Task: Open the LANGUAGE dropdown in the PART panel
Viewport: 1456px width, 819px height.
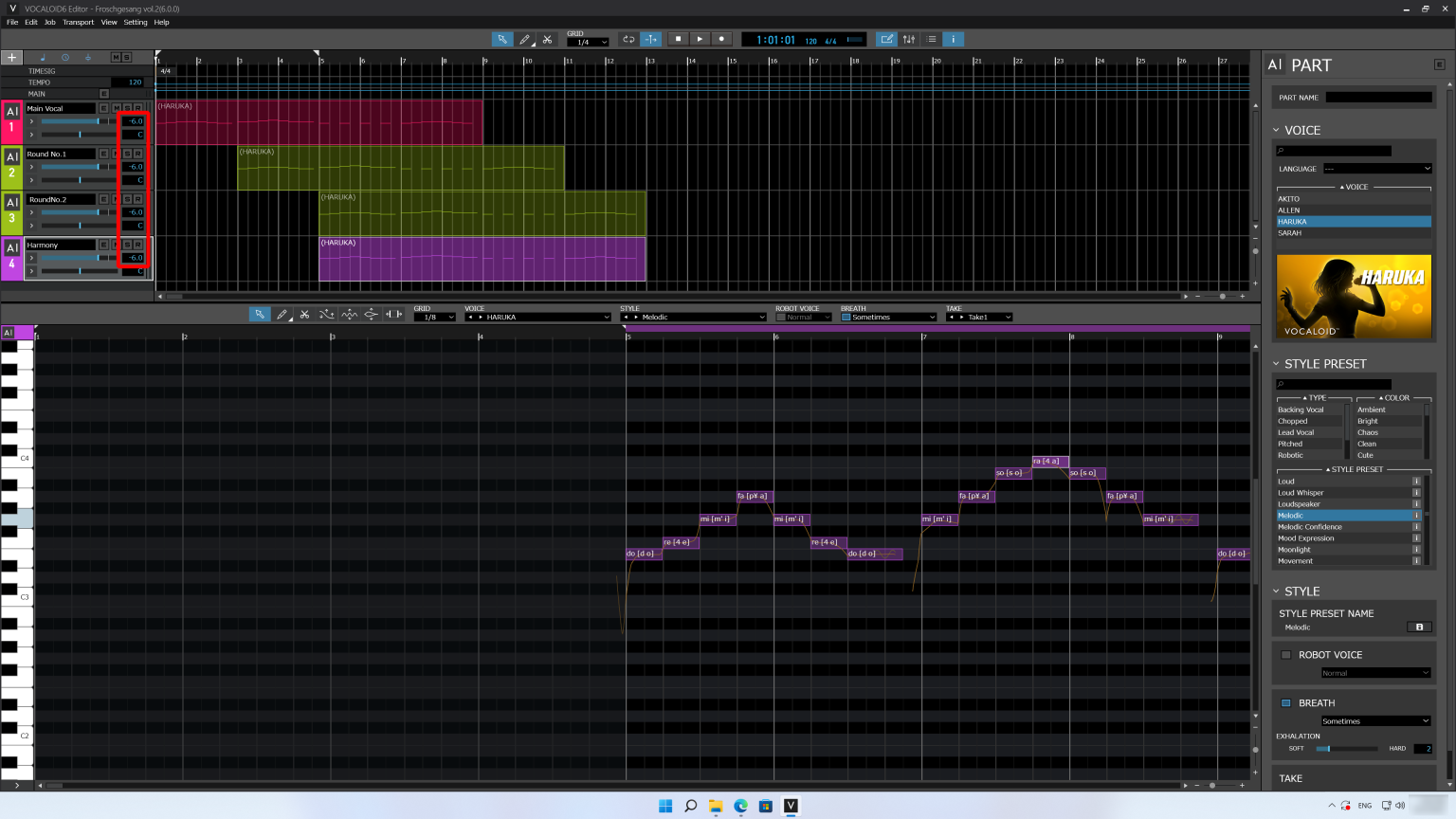Action: click(1377, 168)
